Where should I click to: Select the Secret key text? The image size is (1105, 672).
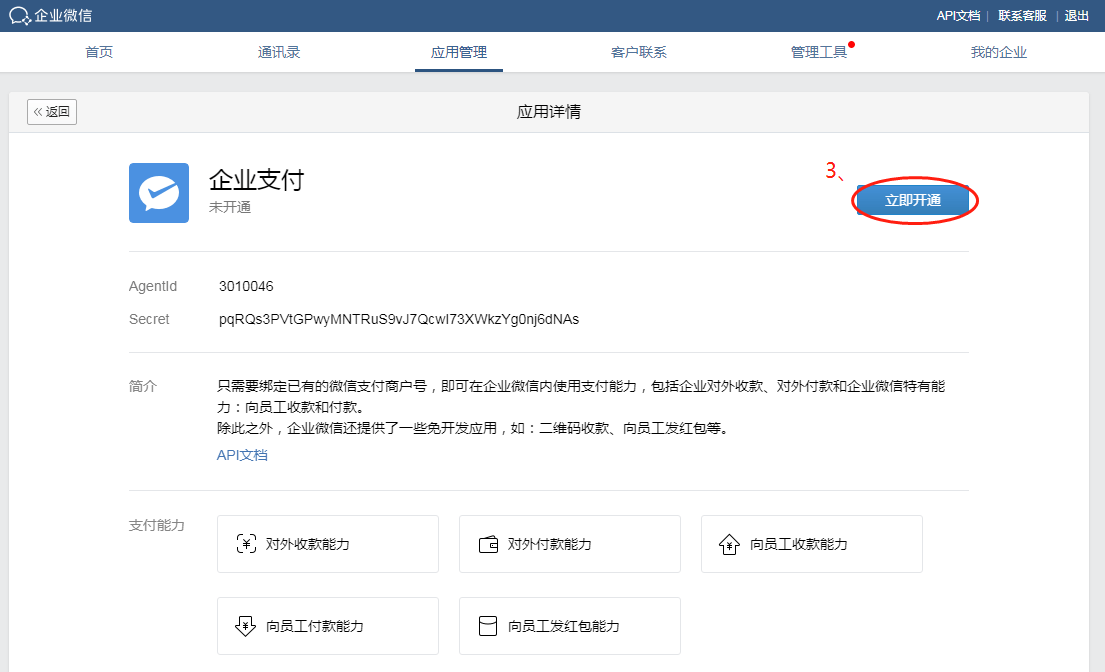pos(399,319)
